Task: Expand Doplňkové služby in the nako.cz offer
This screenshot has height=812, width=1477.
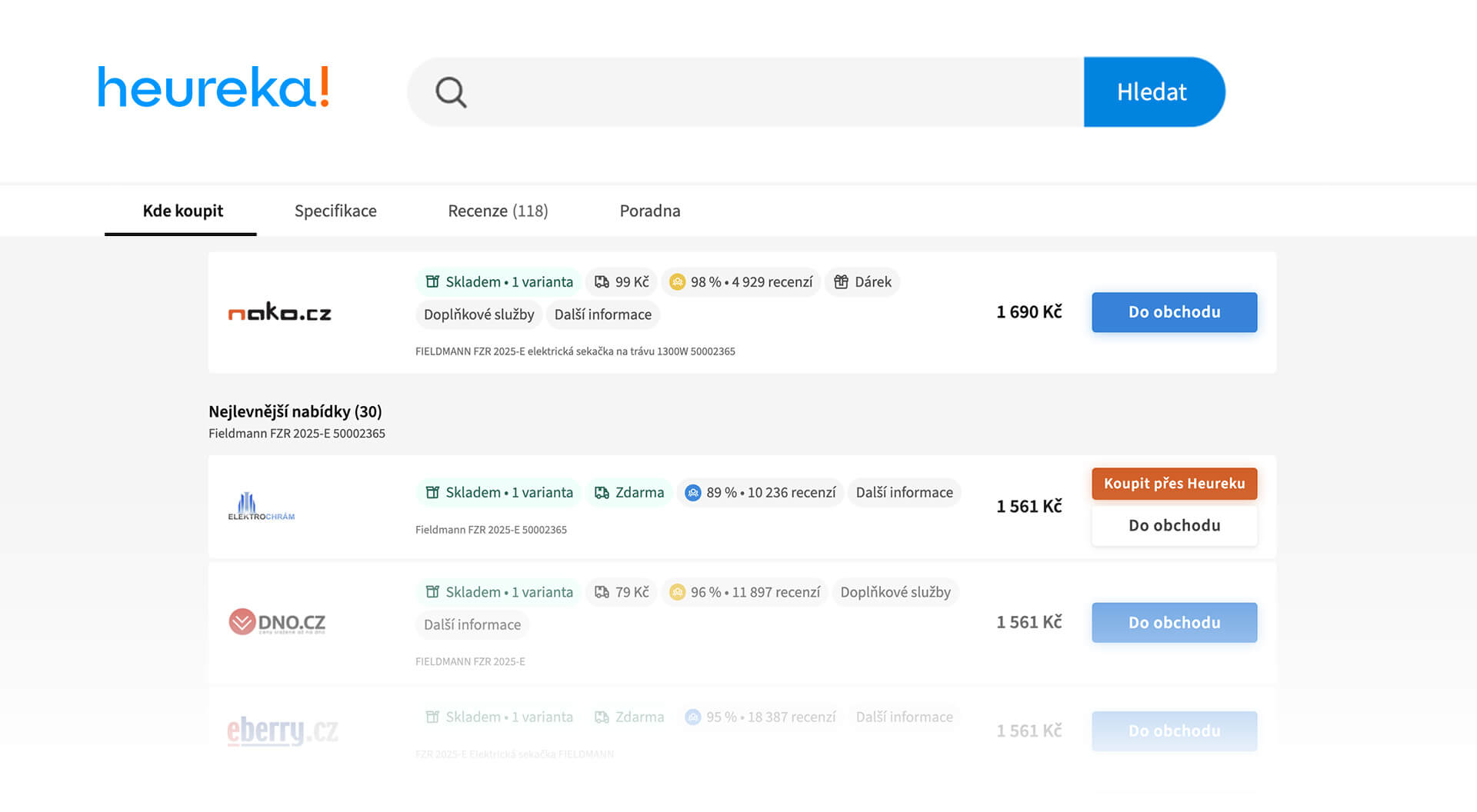Action: click(x=478, y=314)
